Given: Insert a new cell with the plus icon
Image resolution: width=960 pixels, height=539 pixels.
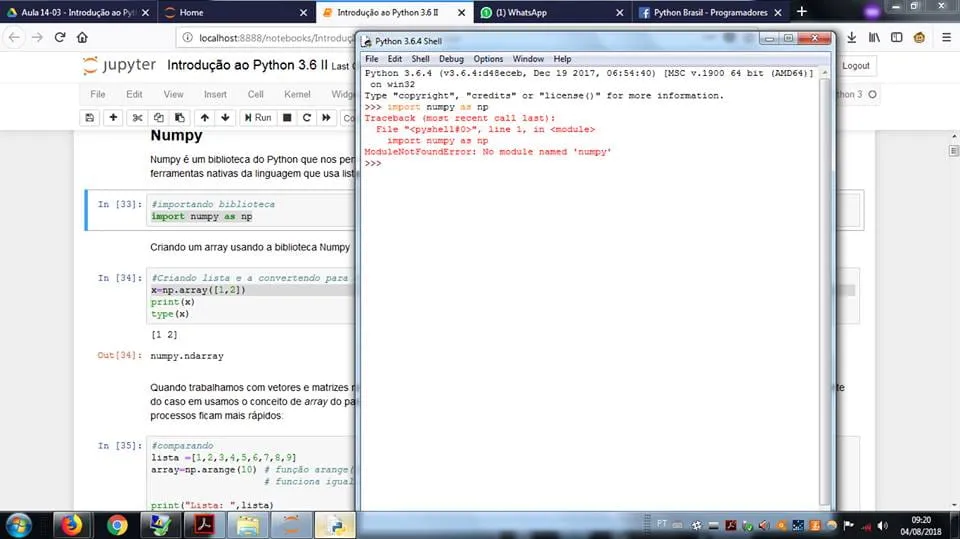Looking at the screenshot, I should click(x=114, y=117).
